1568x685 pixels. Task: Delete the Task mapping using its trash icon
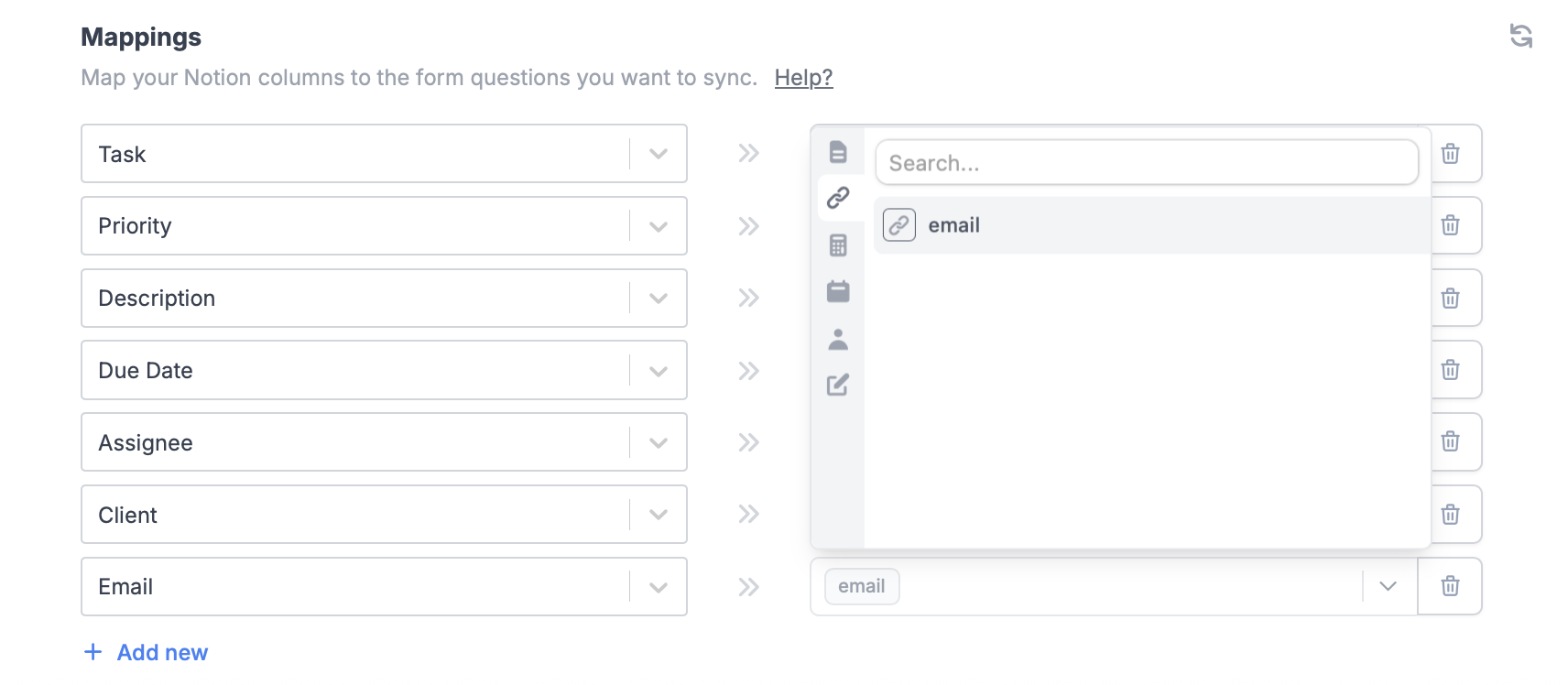pos(1450,153)
